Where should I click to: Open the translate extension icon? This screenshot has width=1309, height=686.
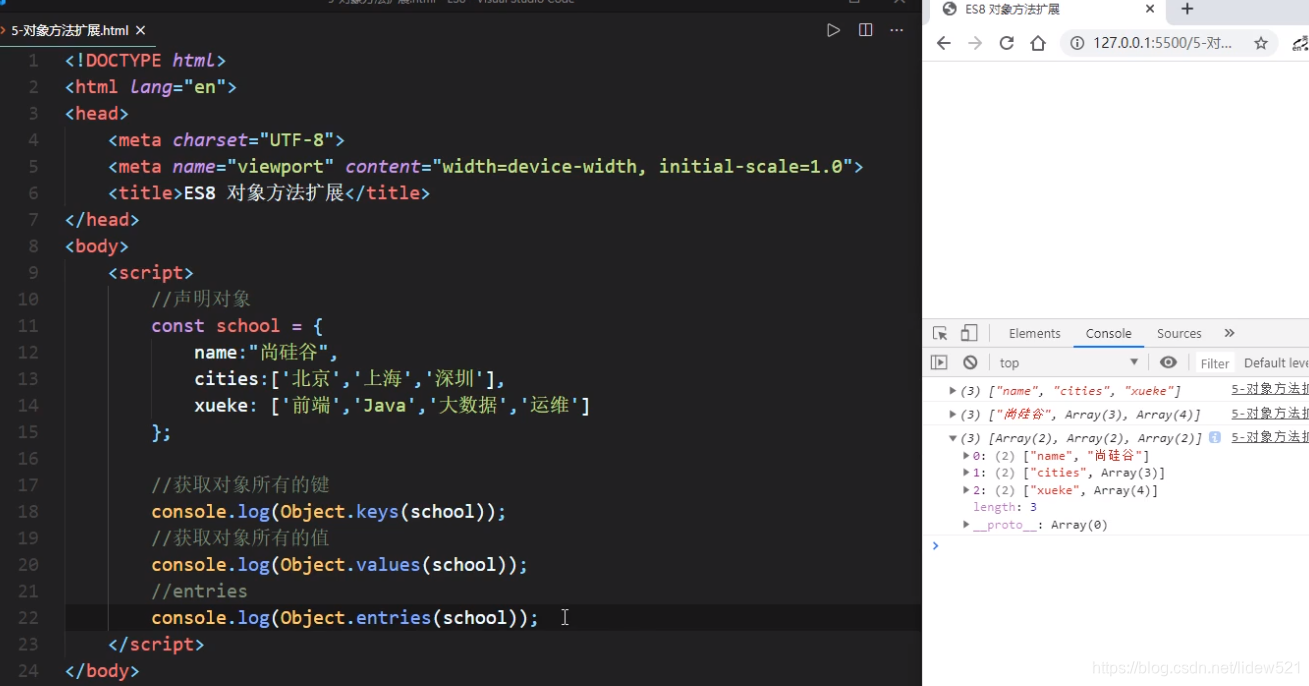click(x=1300, y=43)
